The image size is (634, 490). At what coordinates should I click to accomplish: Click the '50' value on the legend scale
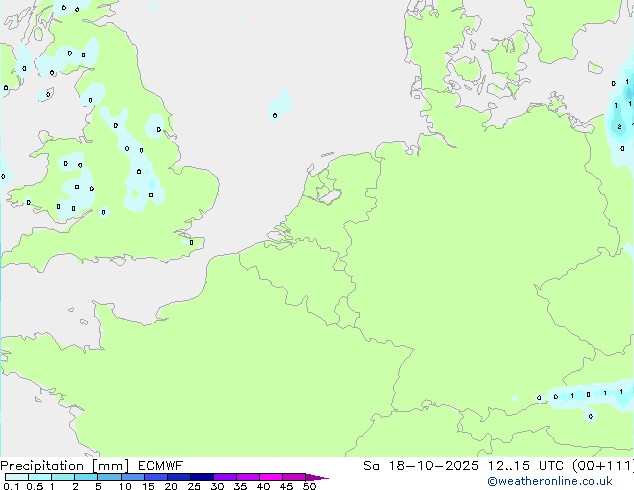[x=309, y=487]
